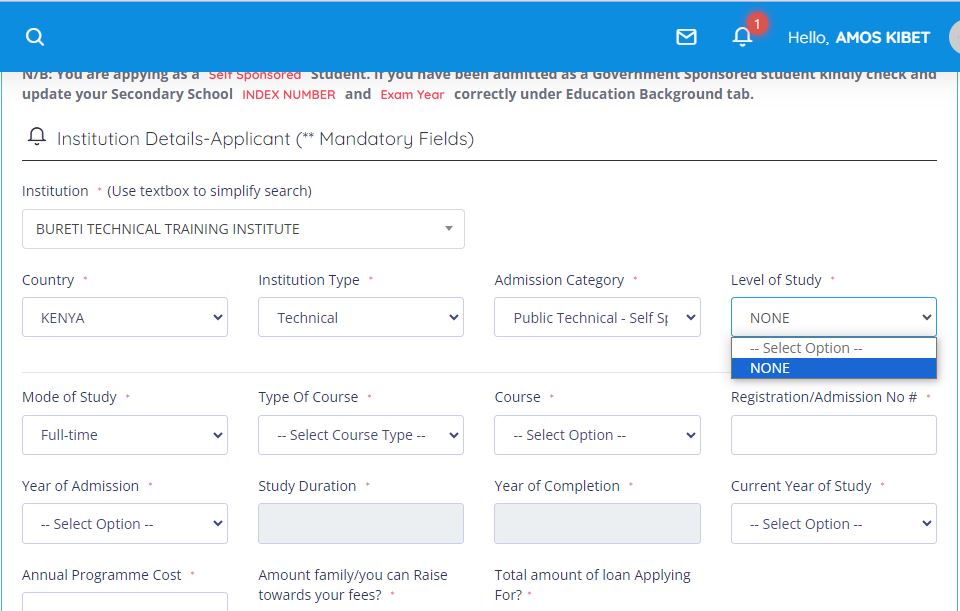Viewport: 960px width, 611px height.
Task: Click the red notification badge showing 1
Action: pos(757,24)
